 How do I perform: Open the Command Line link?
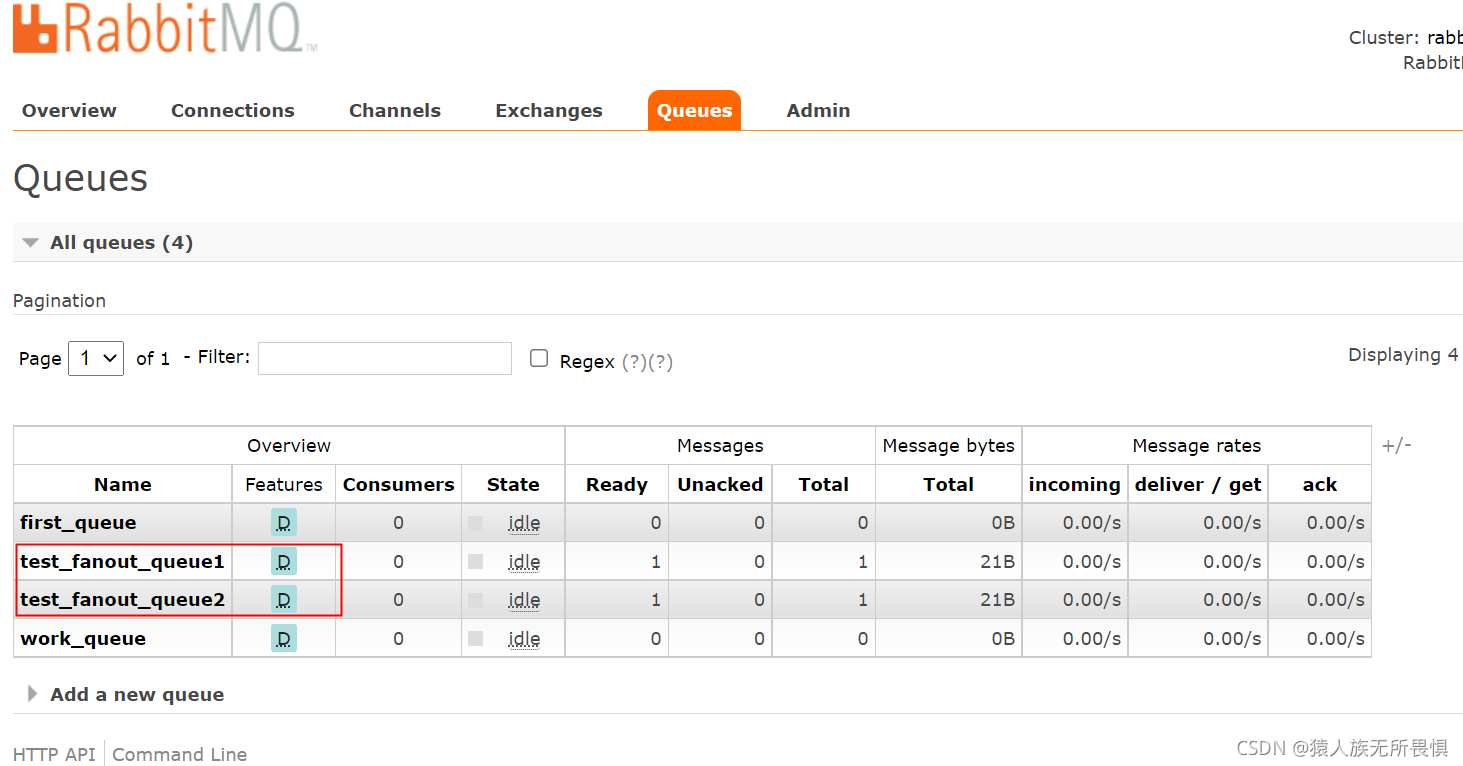point(180,755)
